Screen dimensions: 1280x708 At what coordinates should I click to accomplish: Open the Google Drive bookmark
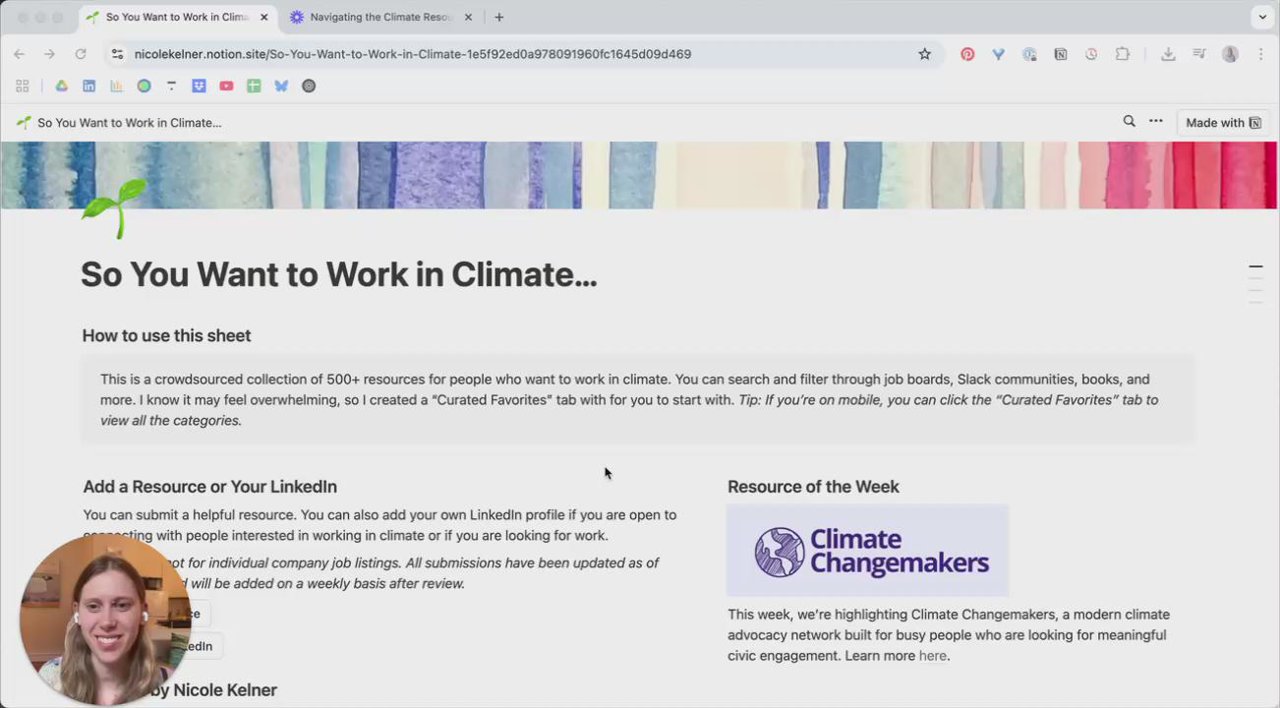pyautogui.click(x=61, y=86)
